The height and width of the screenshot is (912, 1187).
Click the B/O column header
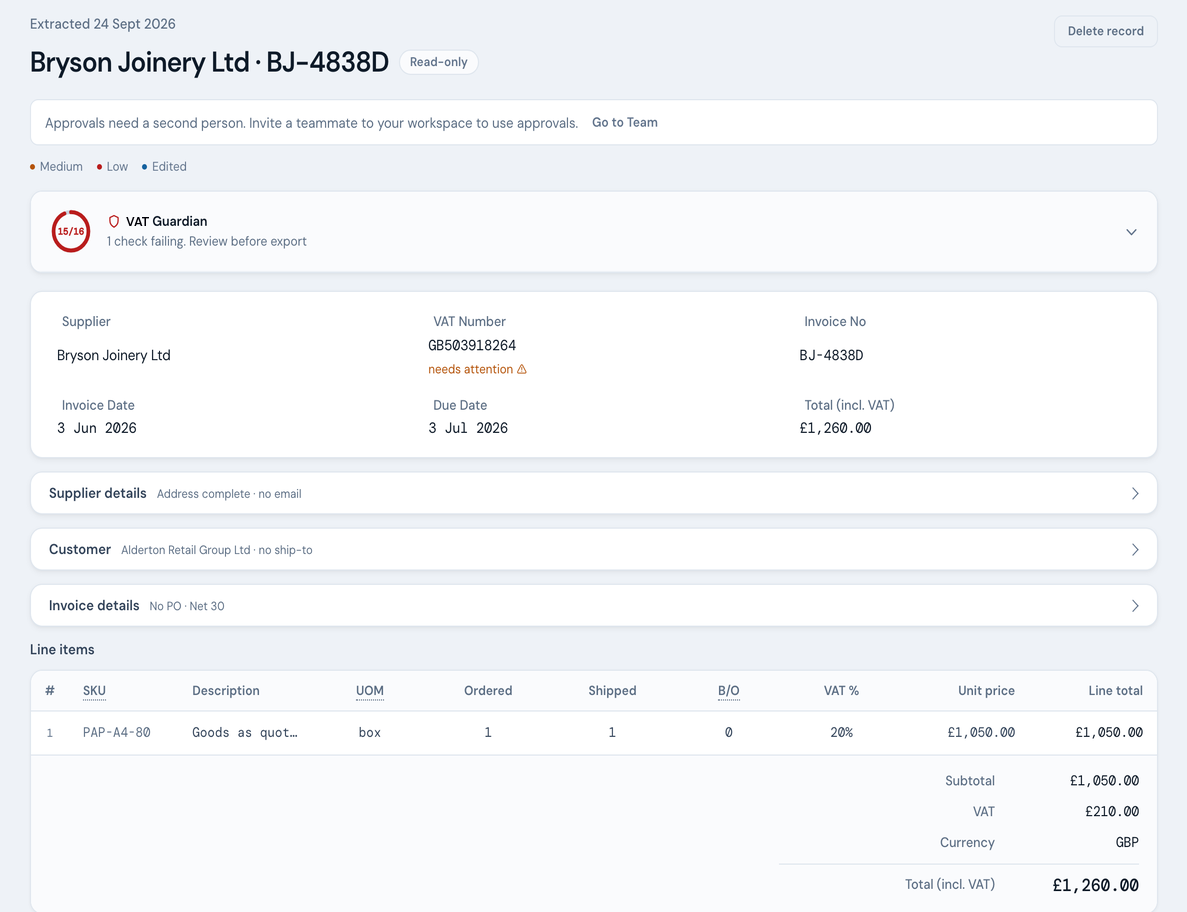(728, 690)
